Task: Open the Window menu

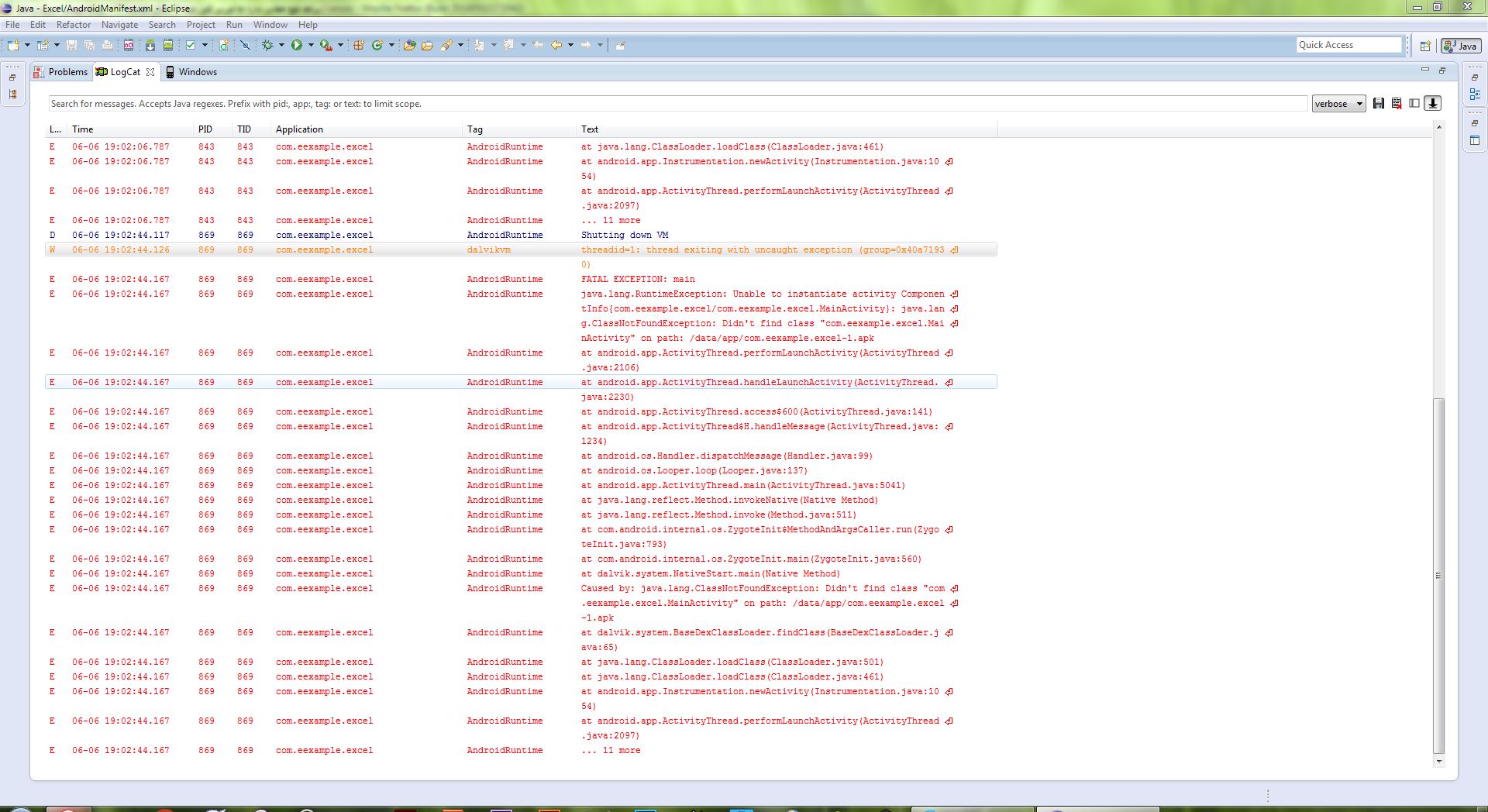Action: point(270,25)
